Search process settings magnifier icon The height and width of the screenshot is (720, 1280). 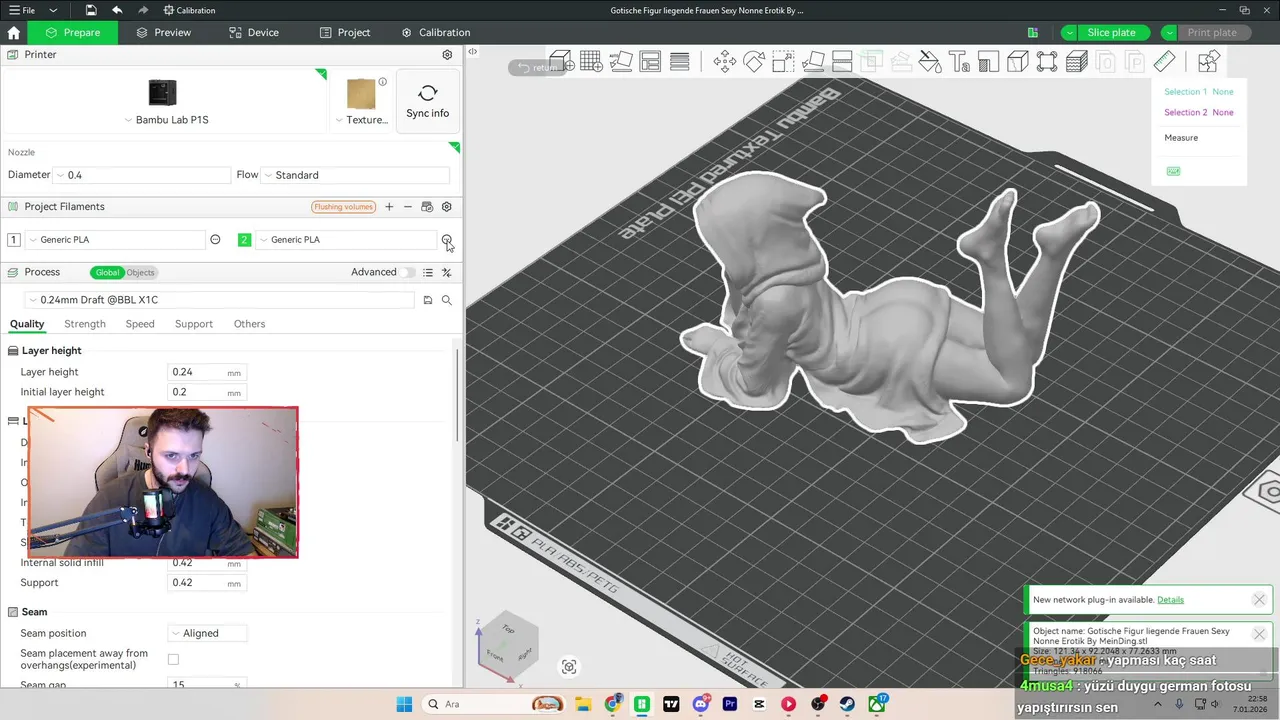click(x=447, y=300)
